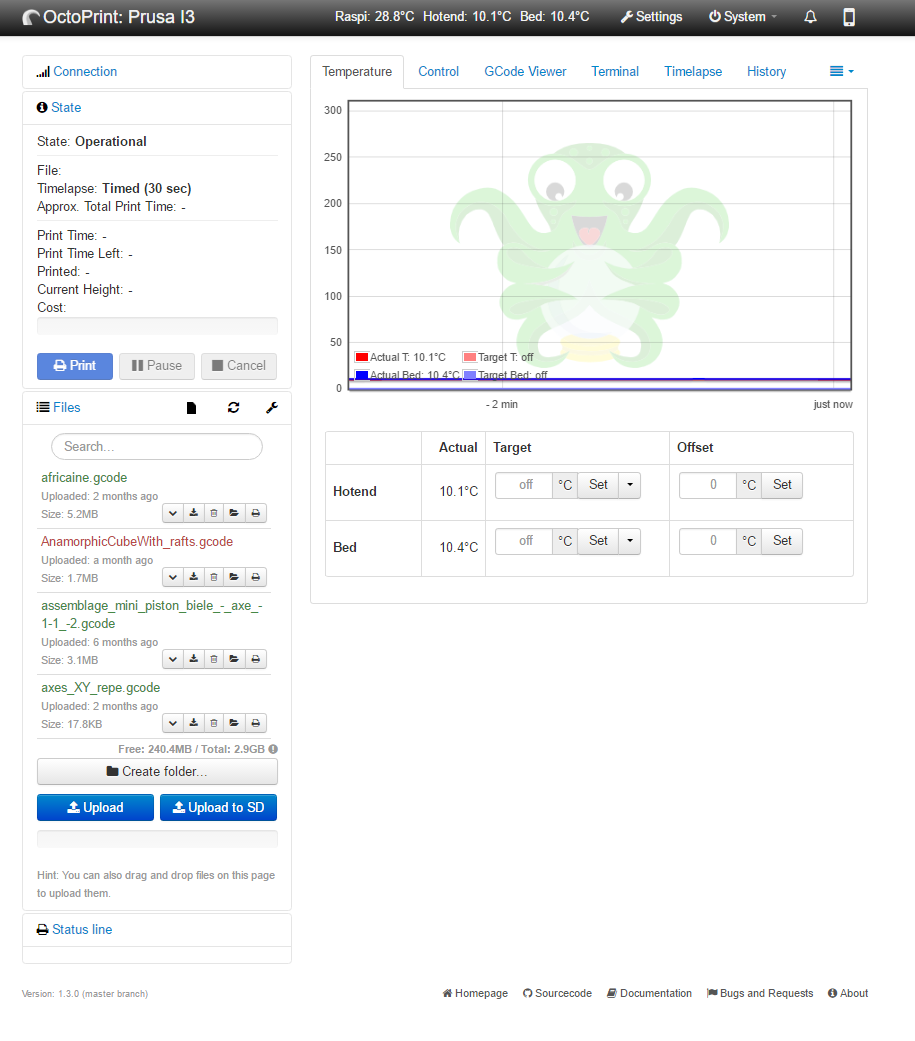Refresh the Files list
The height and width of the screenshot is (1041, 915).
233,408
